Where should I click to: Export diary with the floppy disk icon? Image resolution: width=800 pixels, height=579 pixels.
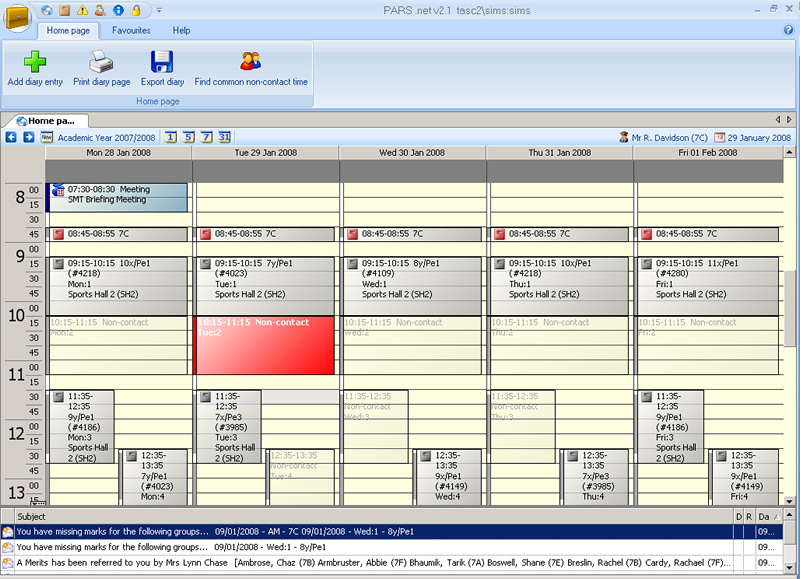(x=162, y=62)
